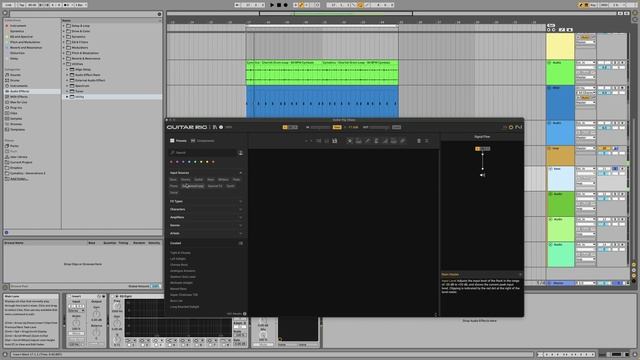
Task: Click the Guitar Rig preset search field
Action: tap(202, 153)
